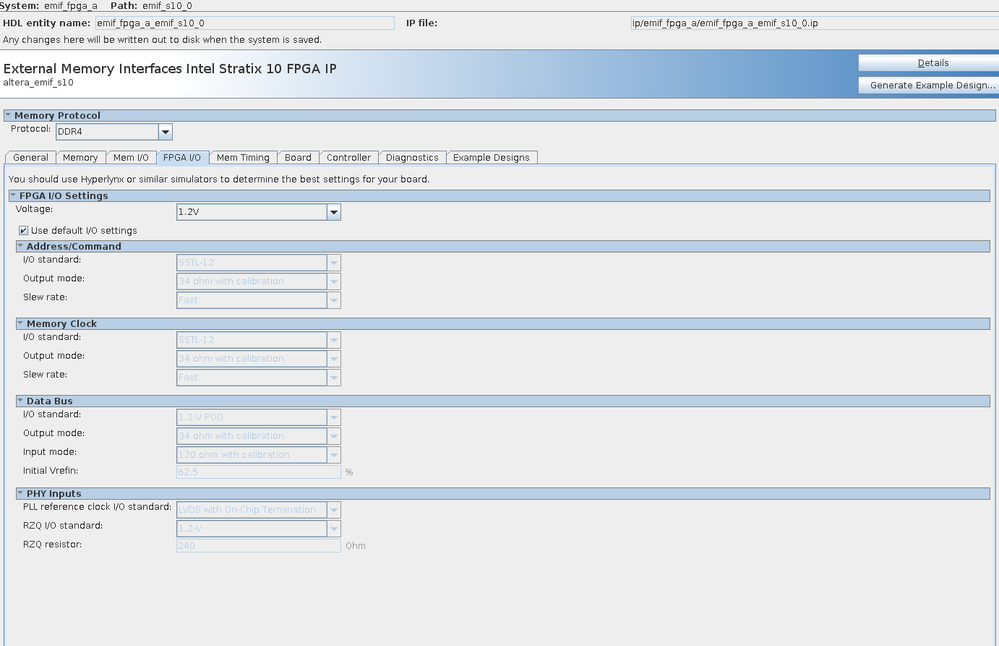The height and width of the screenshot is (646, 999).
Task: Collapse the Memory Clock section
Action: click(x=20, y=324)
